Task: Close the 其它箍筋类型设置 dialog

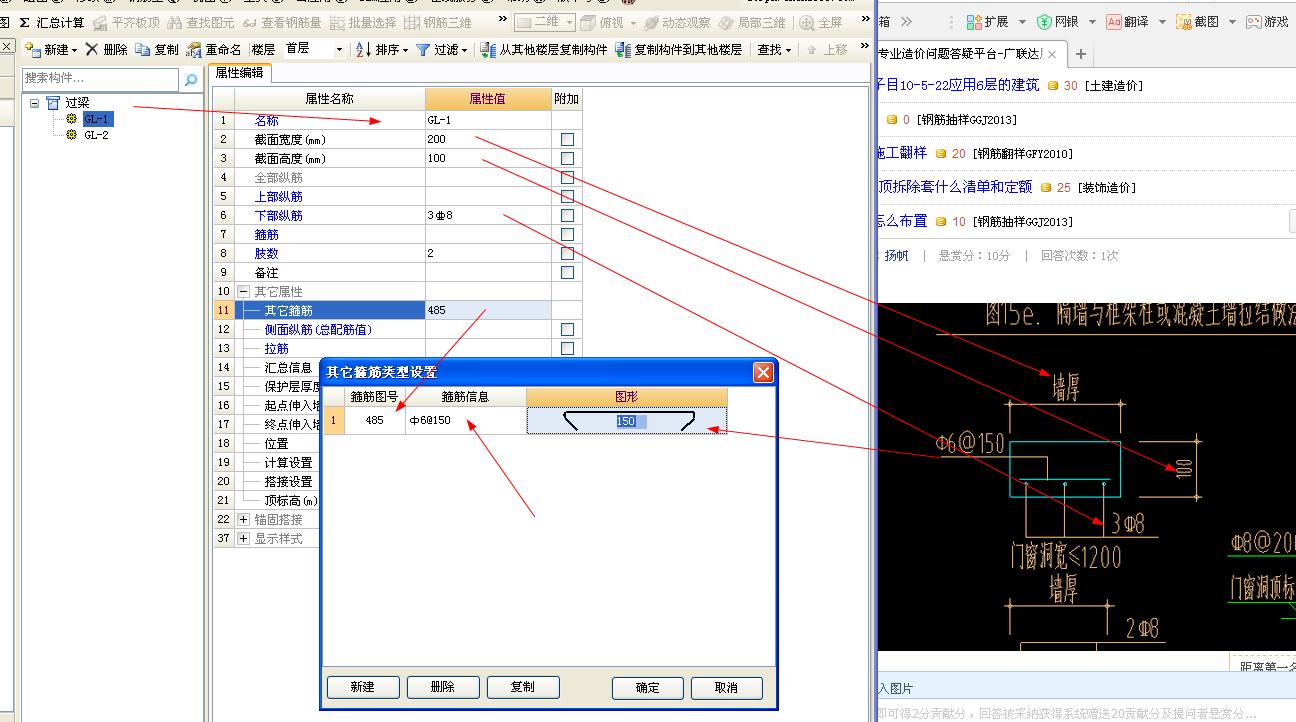Action: pos(763,373)
